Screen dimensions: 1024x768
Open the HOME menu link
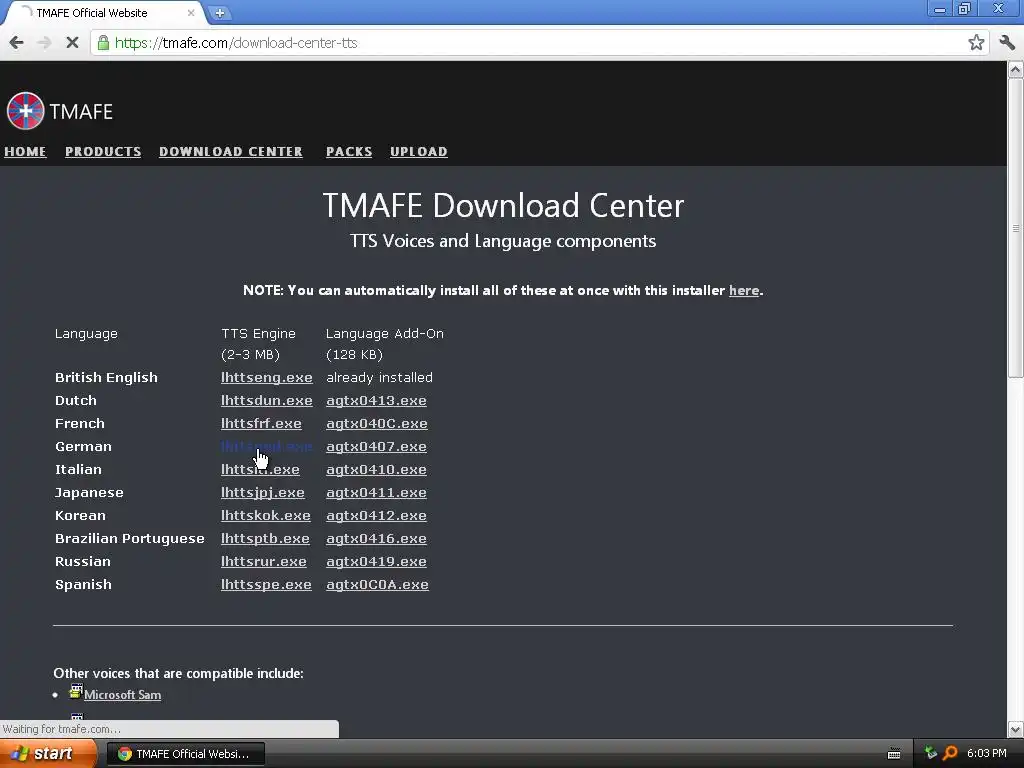[25, 152]
